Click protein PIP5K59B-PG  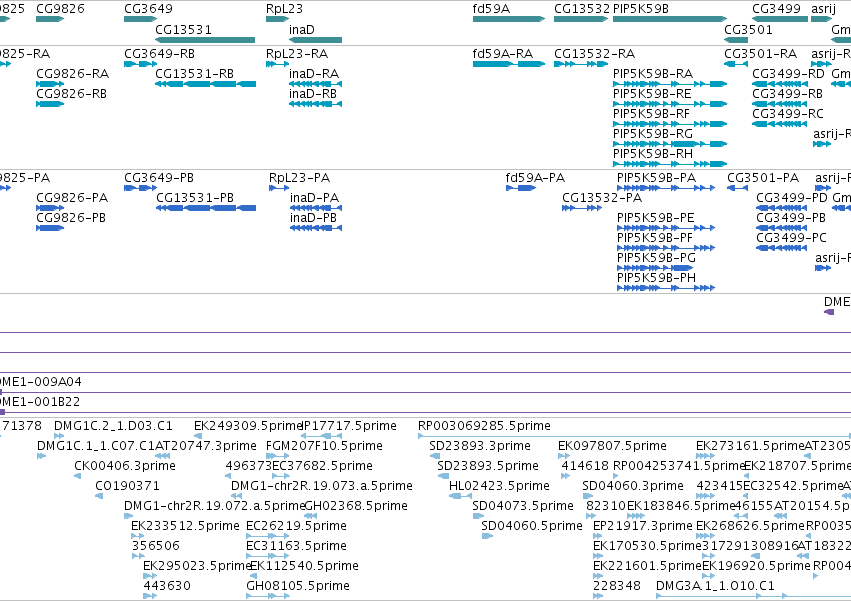tap(655, 268)
